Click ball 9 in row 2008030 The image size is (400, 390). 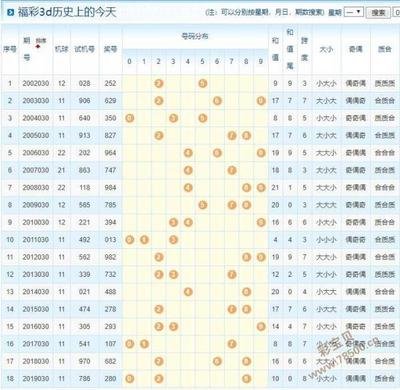tap(261, 188)
